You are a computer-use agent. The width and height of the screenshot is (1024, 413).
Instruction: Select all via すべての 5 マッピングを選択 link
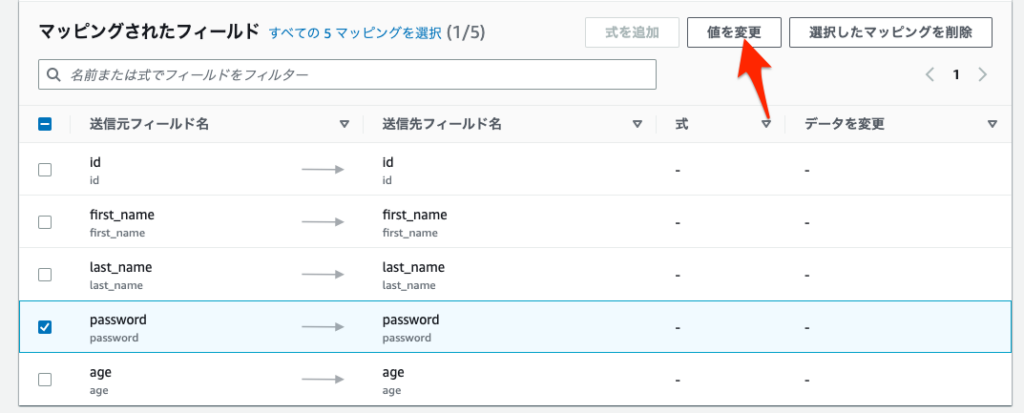tap(355, 33)
